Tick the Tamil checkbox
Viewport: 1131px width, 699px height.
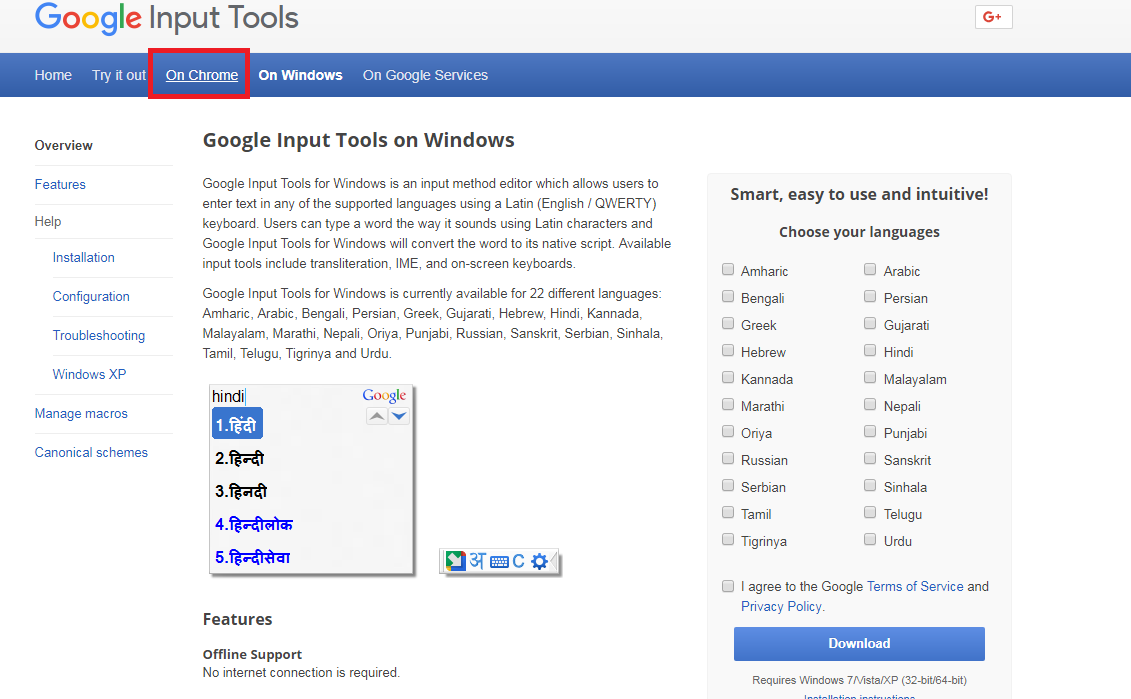[728, 513]
